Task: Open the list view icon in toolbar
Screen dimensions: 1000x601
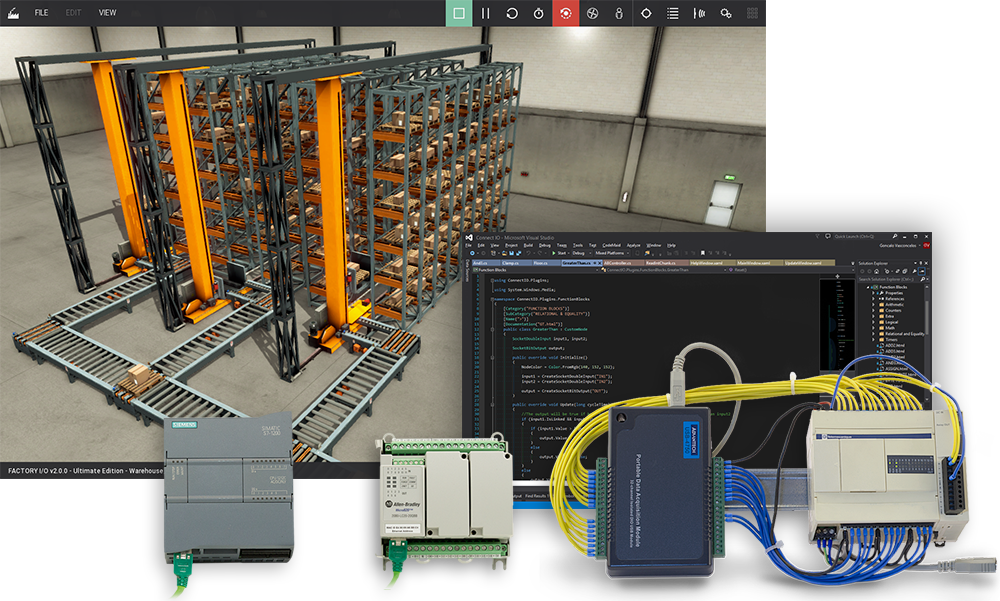Action: tap(673, 13)
